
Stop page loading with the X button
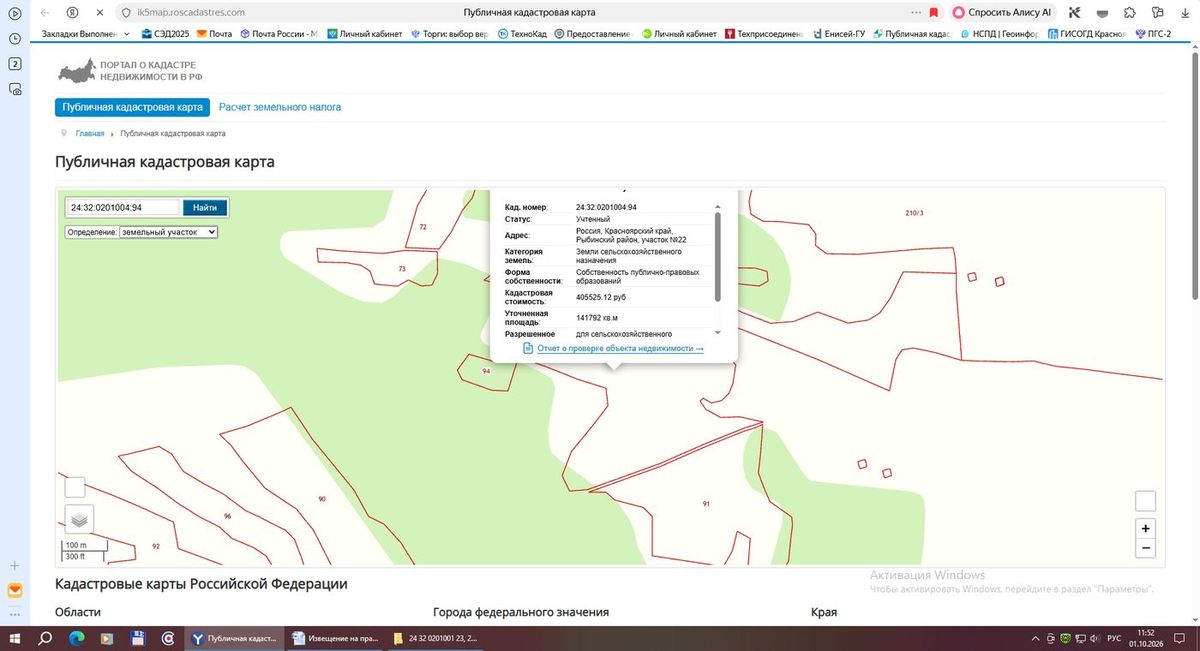coord(100,12)
